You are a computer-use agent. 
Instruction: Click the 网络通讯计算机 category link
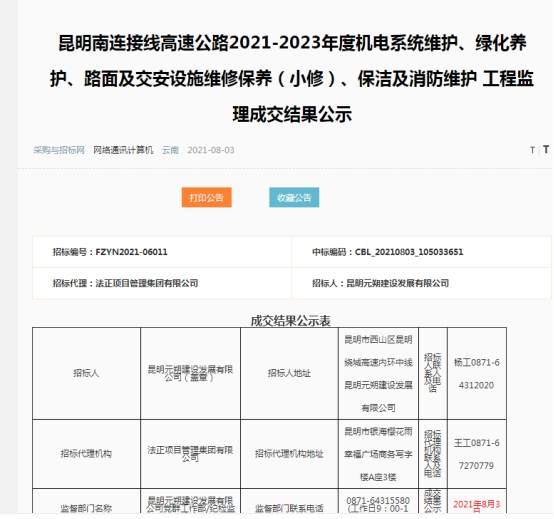point(123,150)
